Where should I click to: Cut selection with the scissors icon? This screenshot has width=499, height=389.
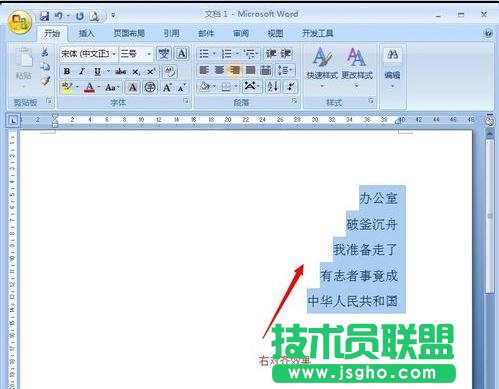click(x=45, y=52)
